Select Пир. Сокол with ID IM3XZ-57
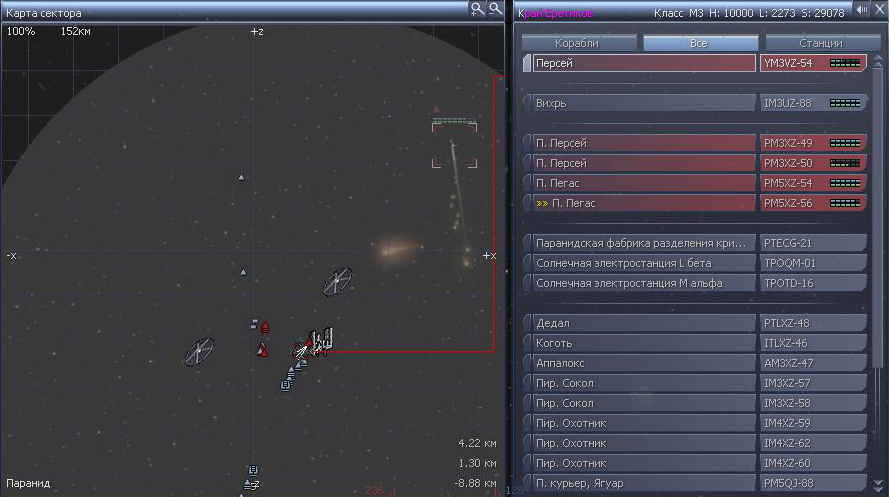 [x=644, y=383]
